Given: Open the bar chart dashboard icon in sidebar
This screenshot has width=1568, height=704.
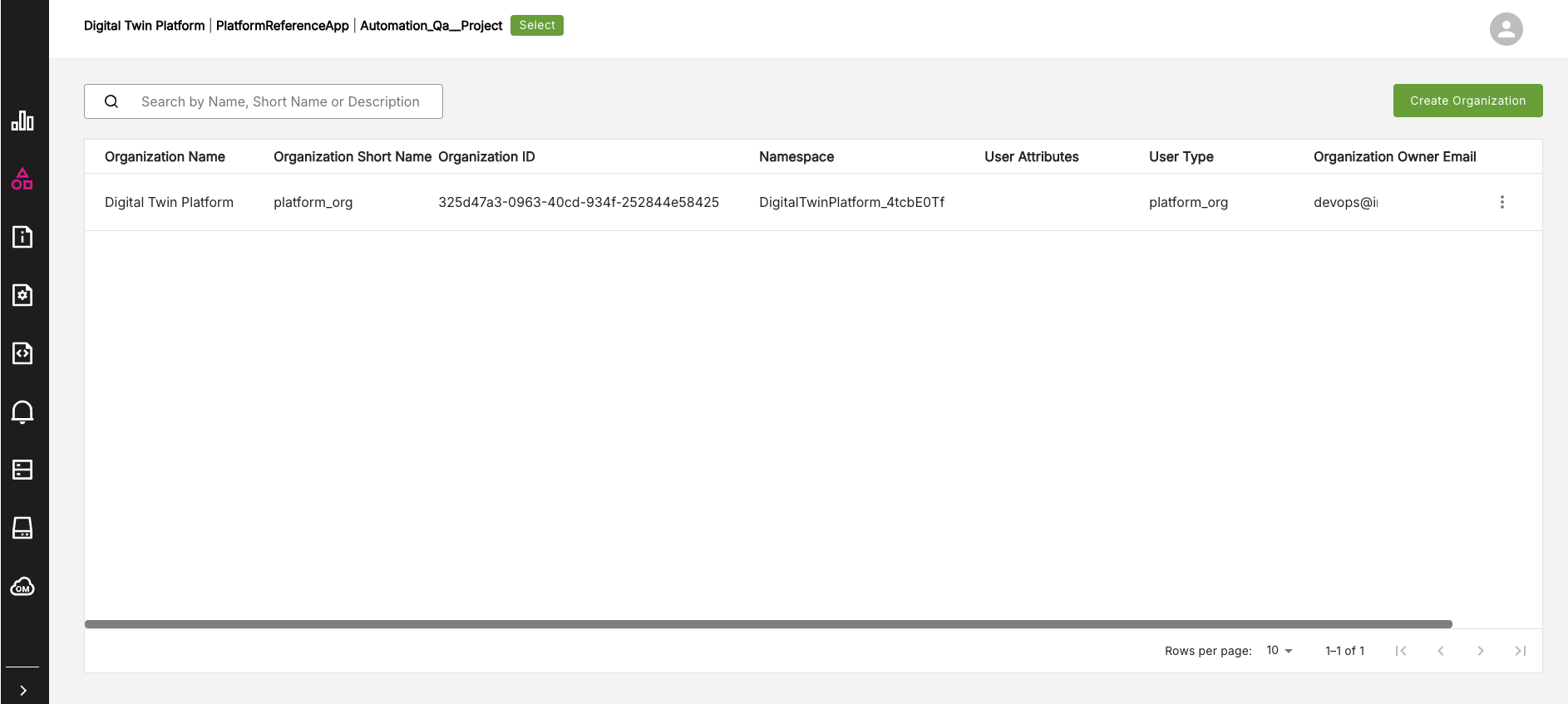Looking at the screenshot, I should pyautogui.click(x=22, y=121).
